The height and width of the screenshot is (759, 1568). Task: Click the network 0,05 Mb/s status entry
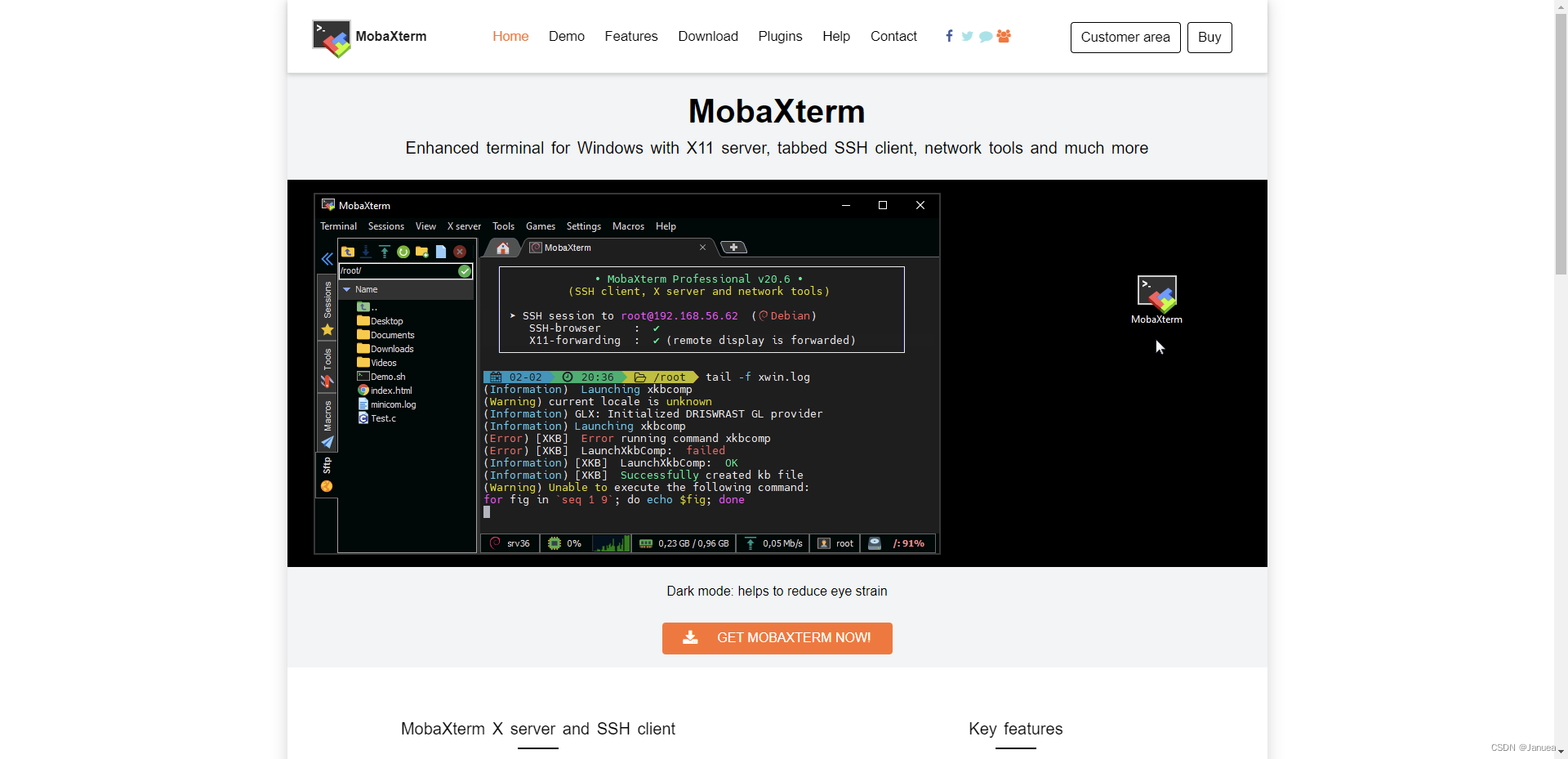tap(773, 543)
